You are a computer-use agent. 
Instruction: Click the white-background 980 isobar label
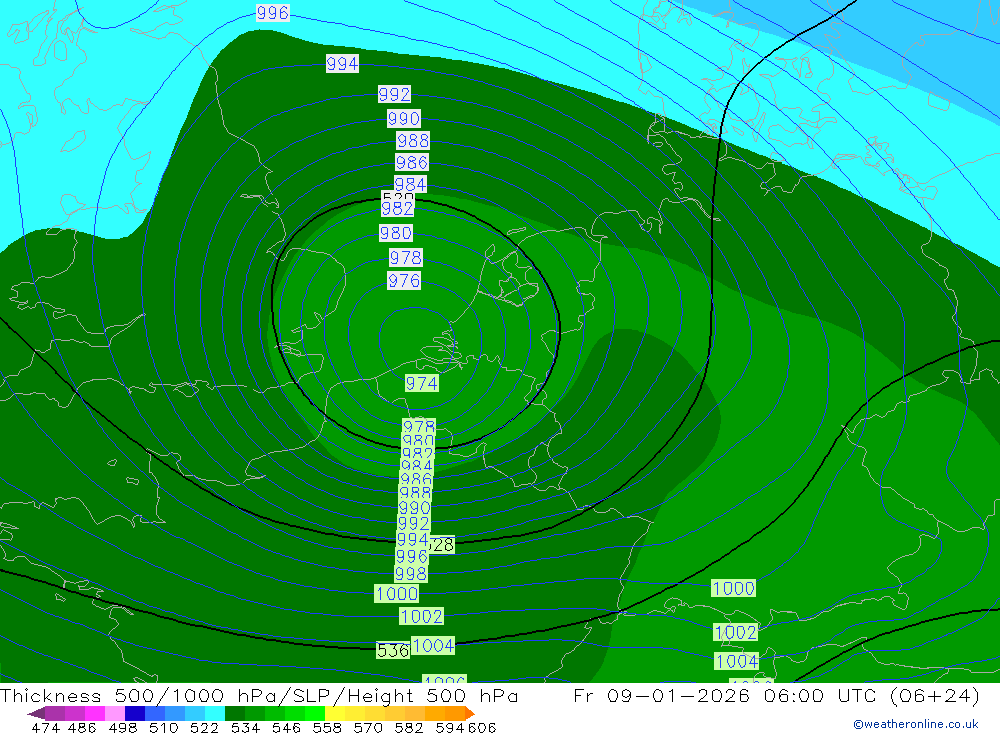pyautogui.click(x=396, y=233)
